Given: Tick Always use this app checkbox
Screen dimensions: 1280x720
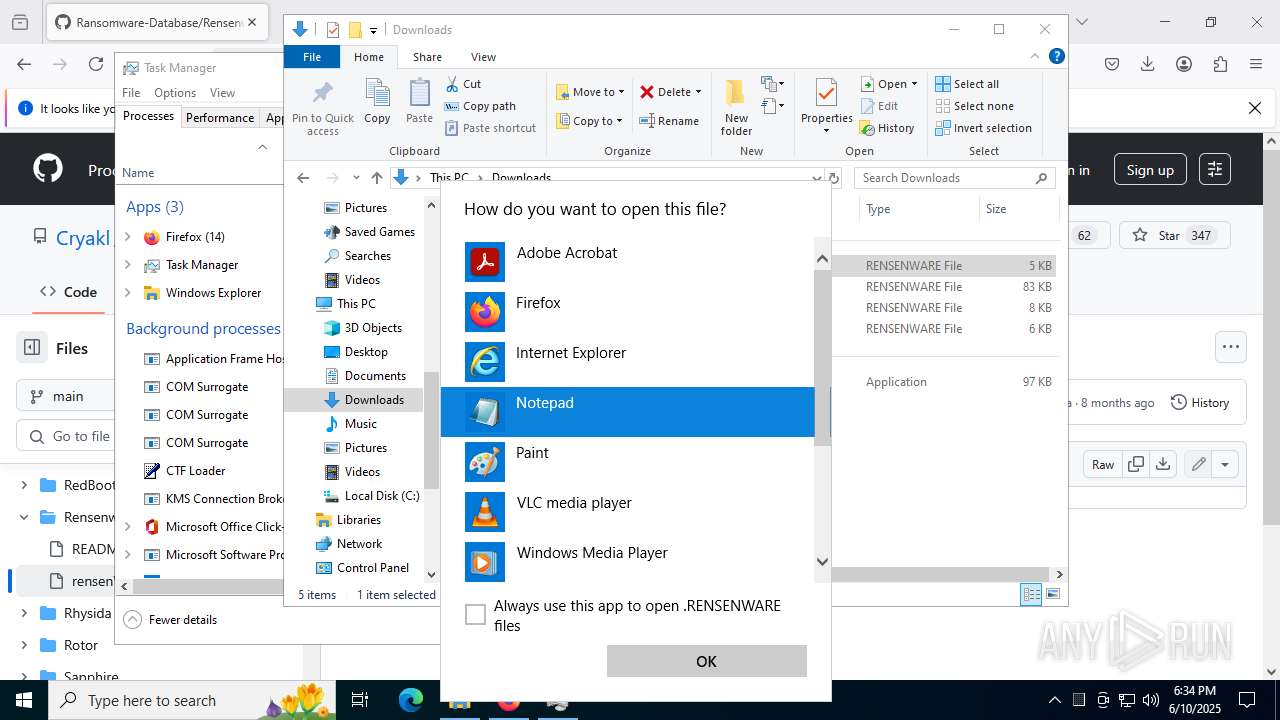Looking at the screenshot, I should pyautogui.click(x=476, y=614).
